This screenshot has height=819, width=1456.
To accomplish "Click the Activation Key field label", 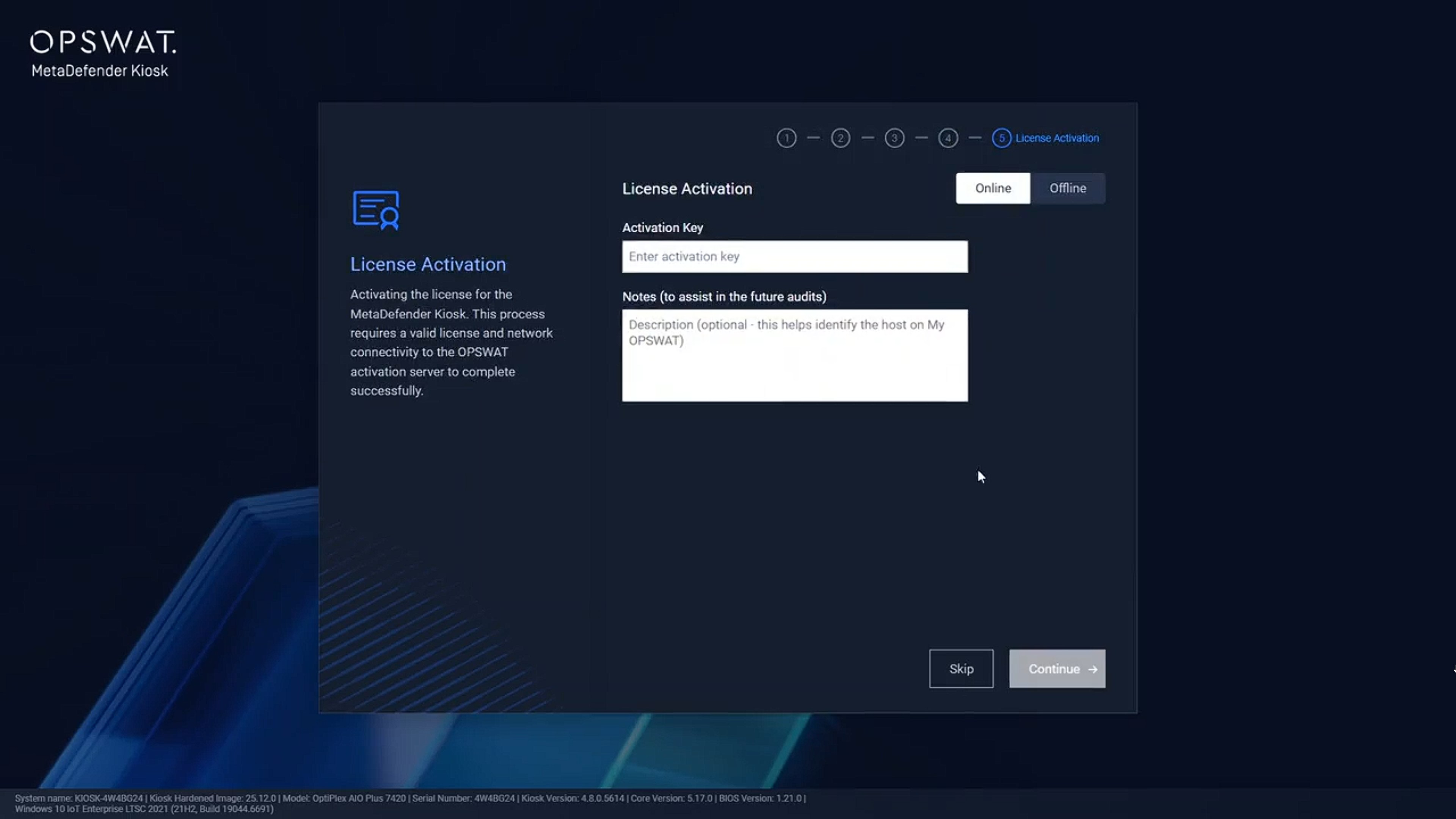I will [662, 227].
